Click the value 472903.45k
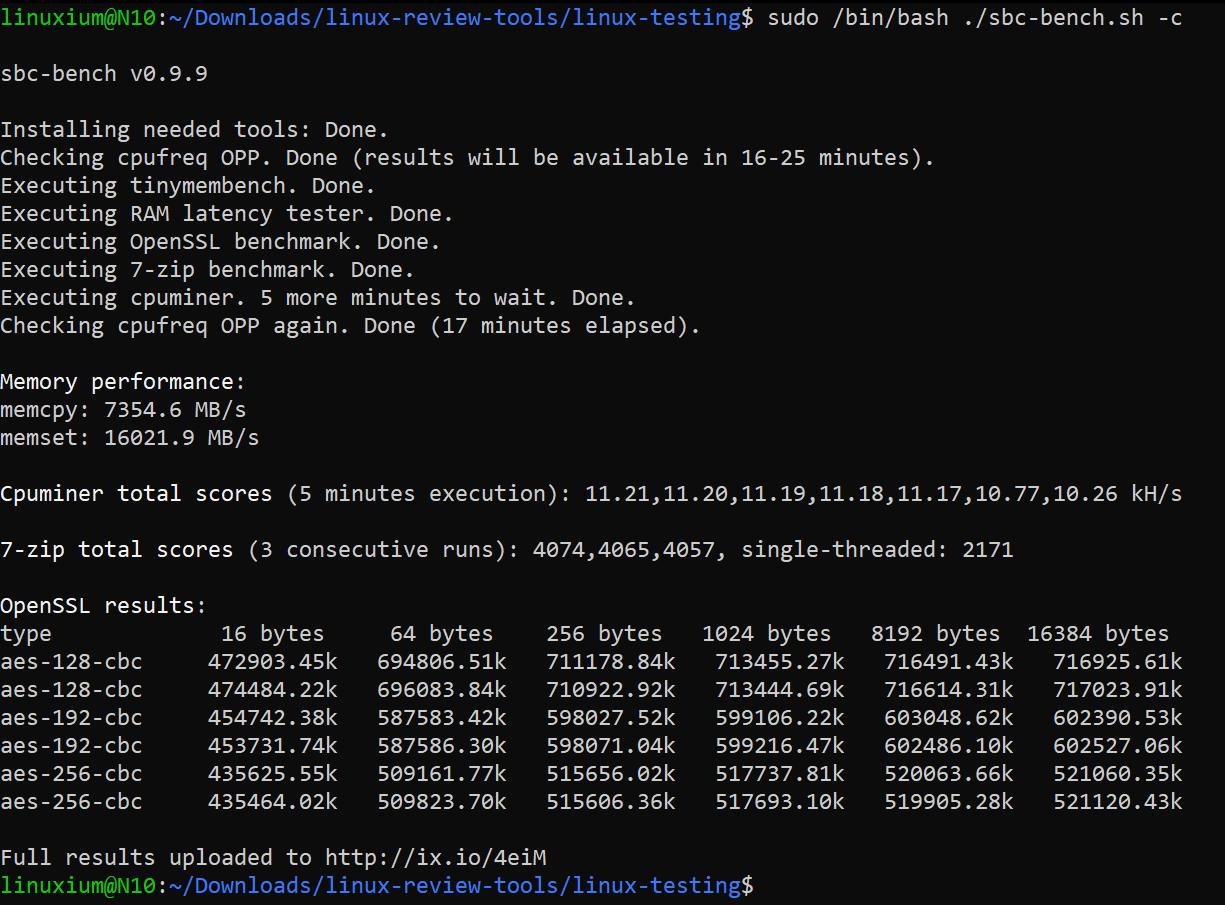 point(273,661)
